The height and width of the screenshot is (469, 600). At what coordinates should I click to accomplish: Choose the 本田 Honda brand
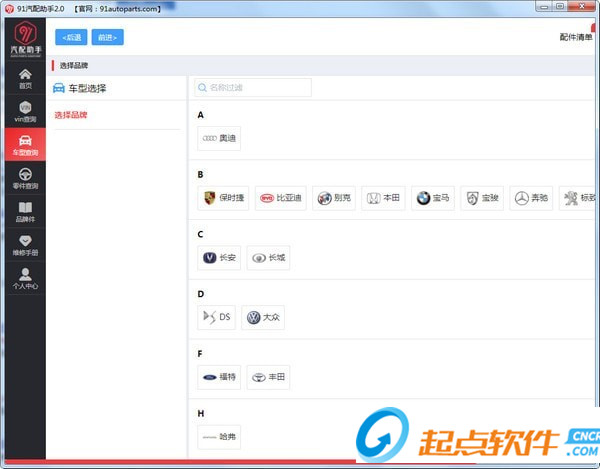[383, 198]
